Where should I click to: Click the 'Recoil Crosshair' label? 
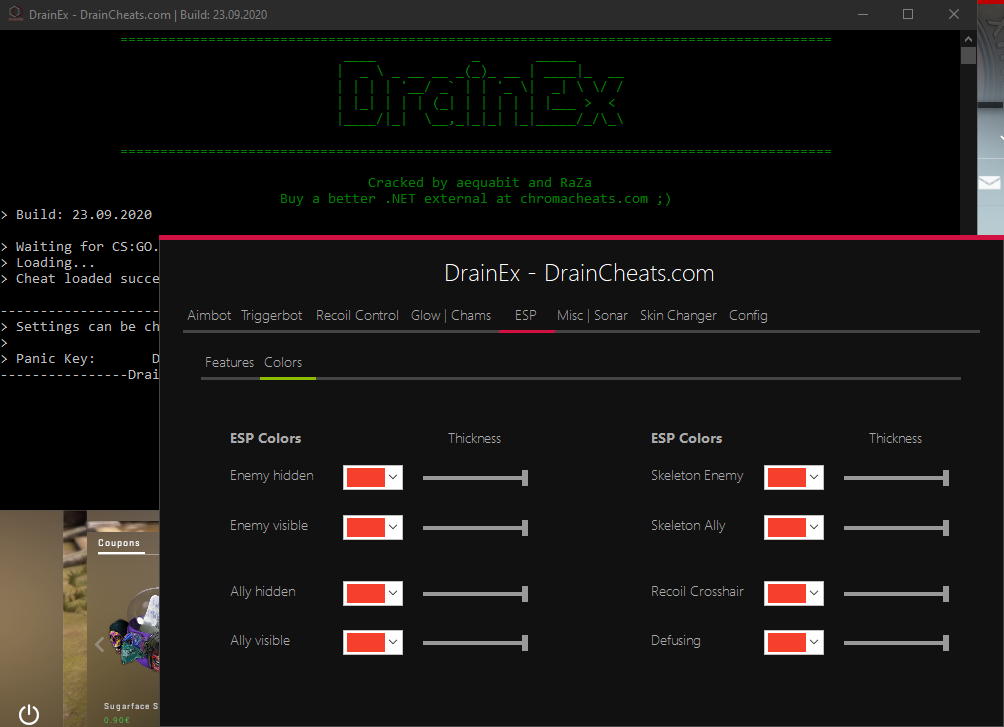[x=697, y=591]
